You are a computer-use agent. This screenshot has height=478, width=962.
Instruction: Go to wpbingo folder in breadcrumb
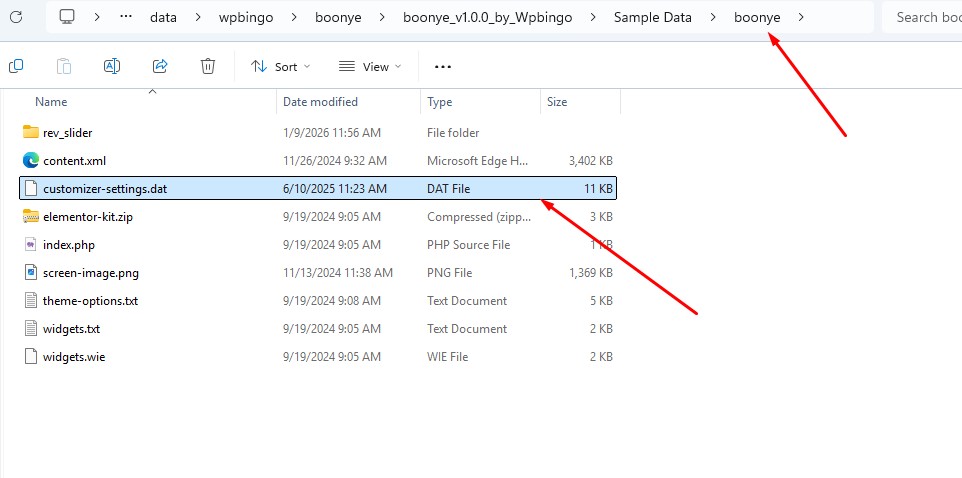245,17
